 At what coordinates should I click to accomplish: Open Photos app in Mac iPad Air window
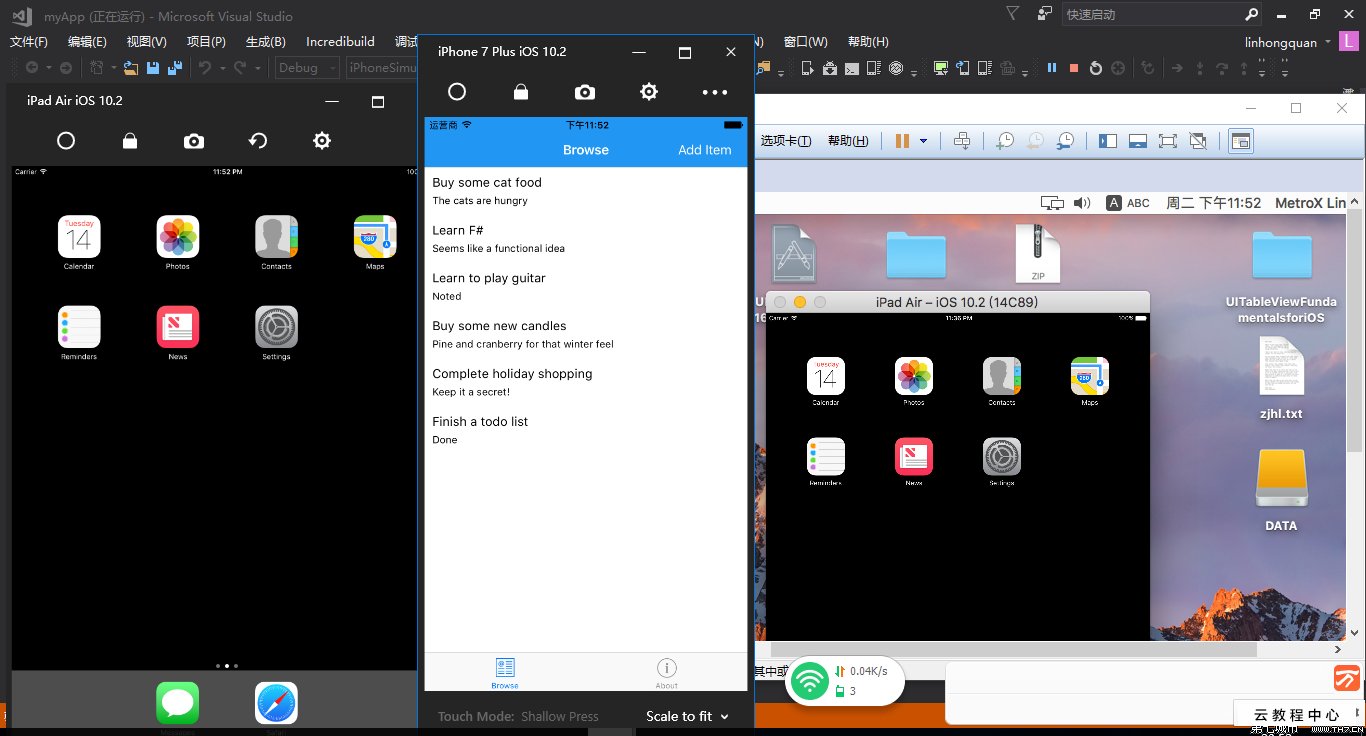click(914, 376)
